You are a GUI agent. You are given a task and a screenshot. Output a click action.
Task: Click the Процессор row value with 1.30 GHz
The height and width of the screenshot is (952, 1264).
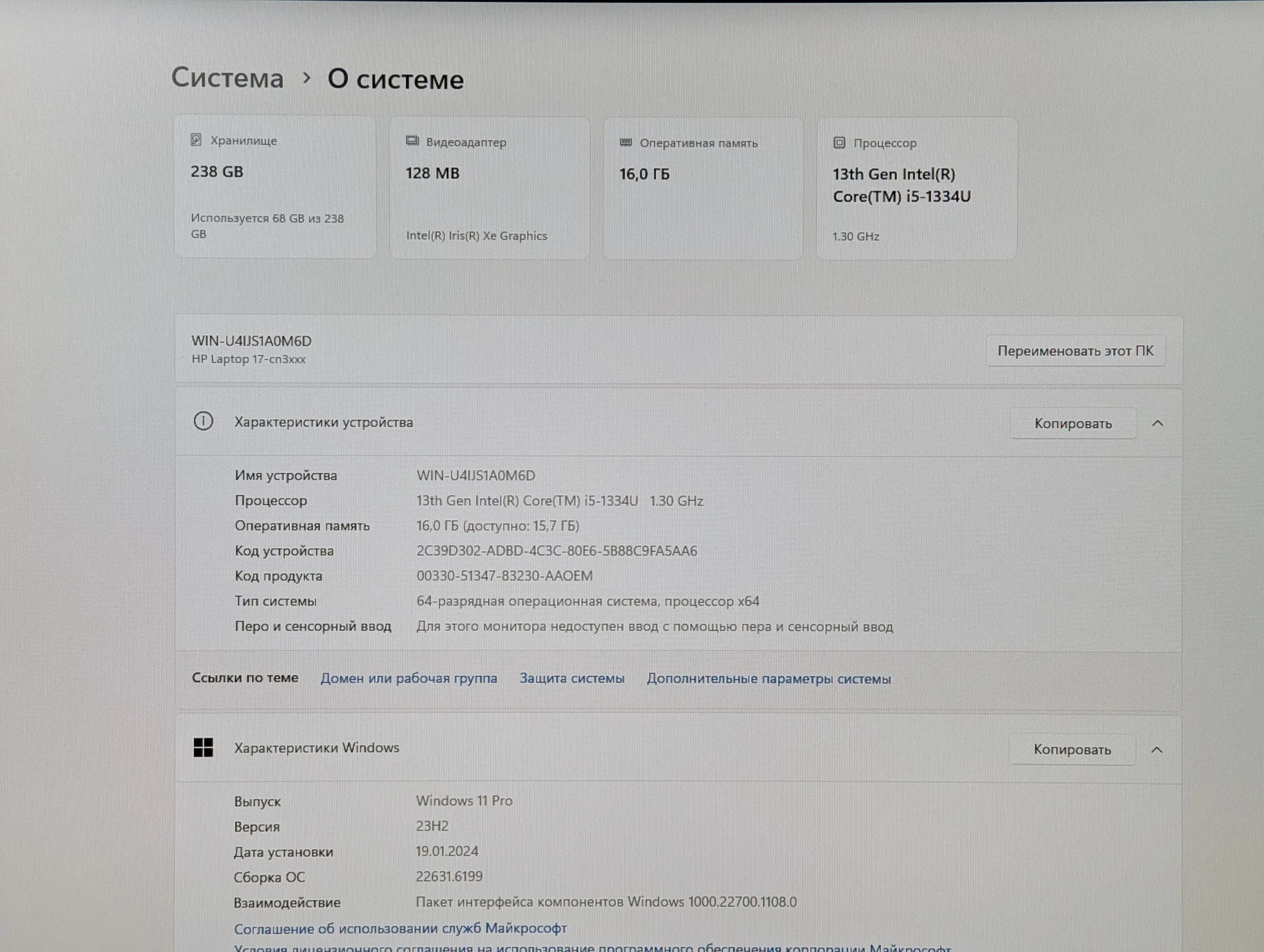(x=560, y=501)
